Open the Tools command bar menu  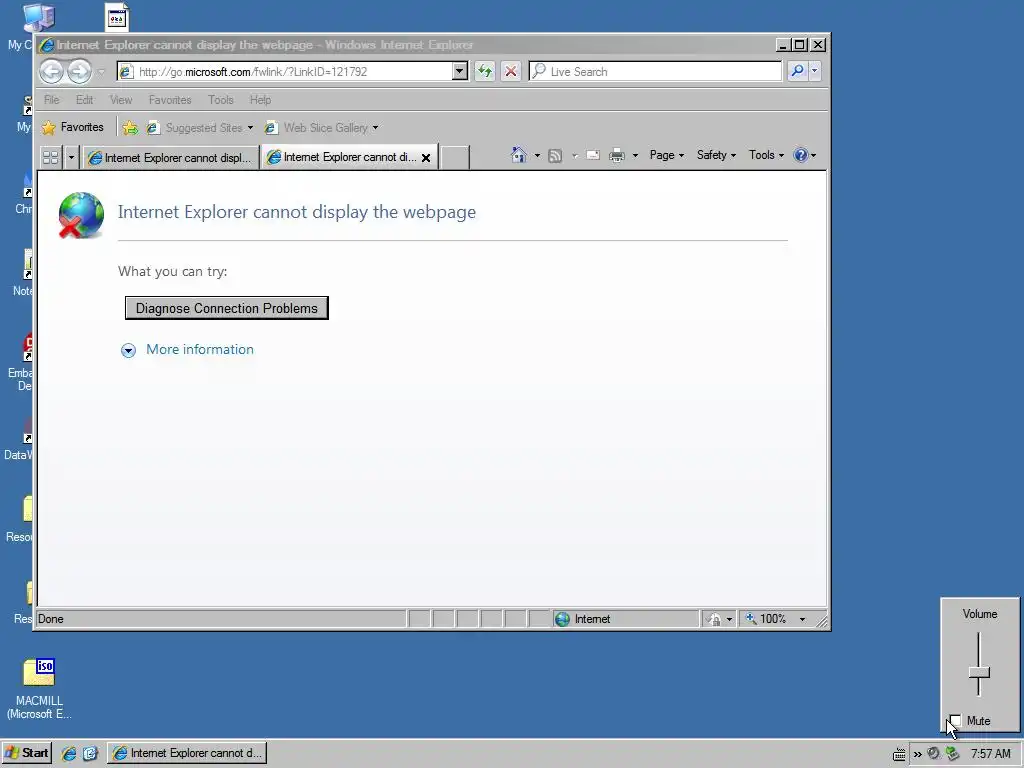pyautogui.click(x=766, y=155)
